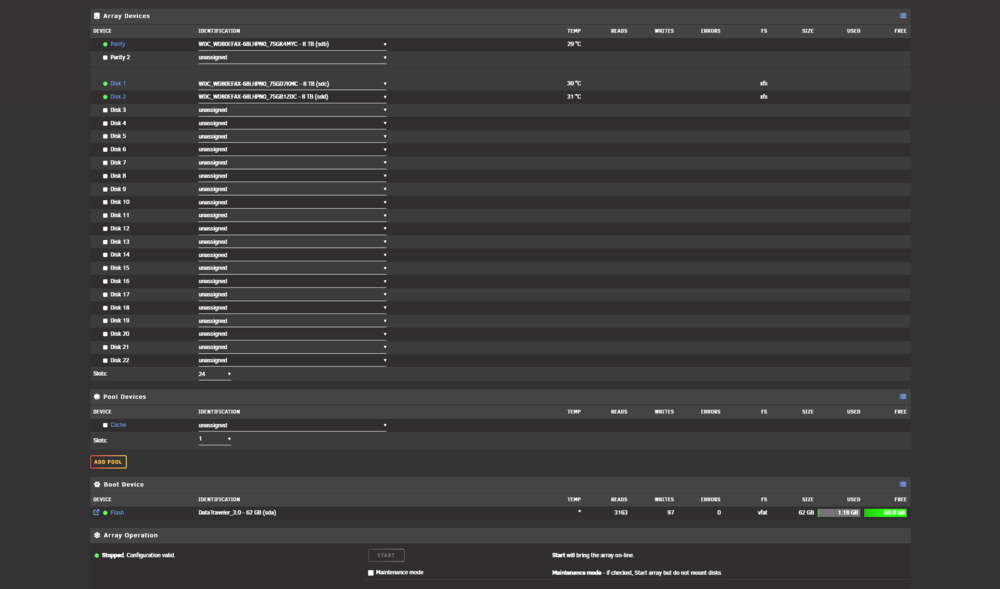Click the Flash reads value 3163
Screen dimensions: 1000x589
pos(621,513)
